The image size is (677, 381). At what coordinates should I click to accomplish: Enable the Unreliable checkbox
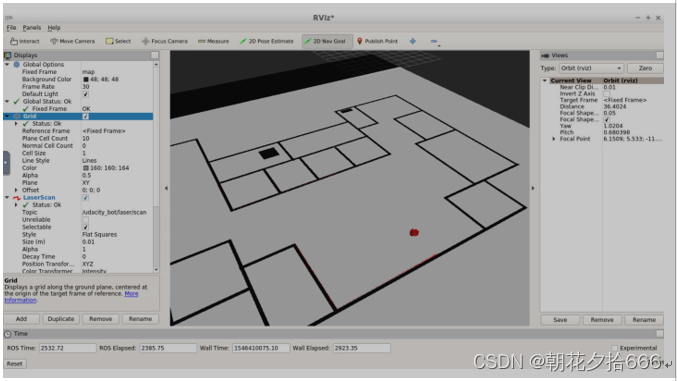[85, 219]
